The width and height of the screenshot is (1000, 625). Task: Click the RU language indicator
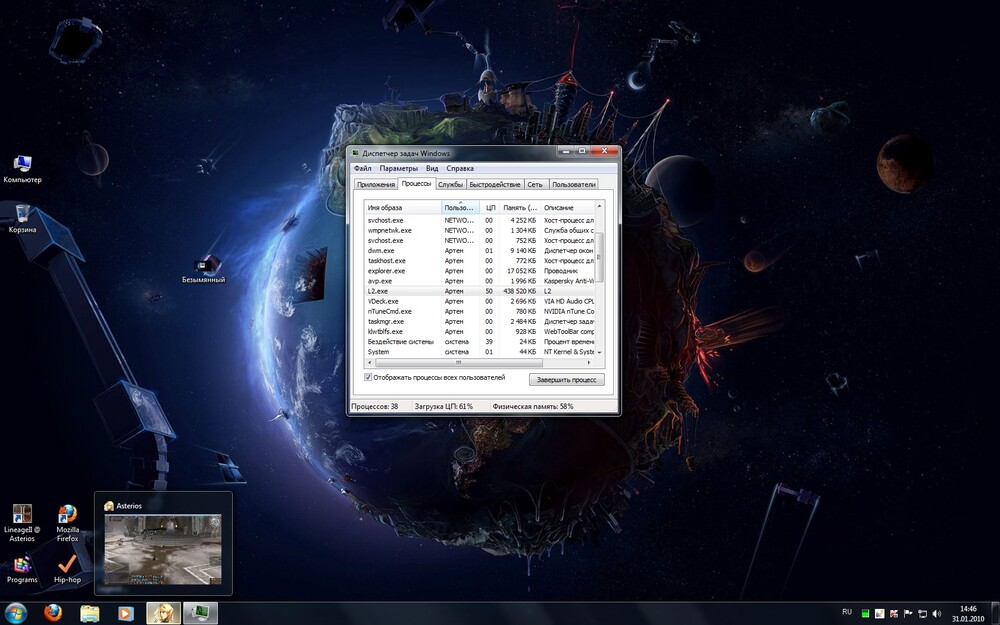coord(847,612)
